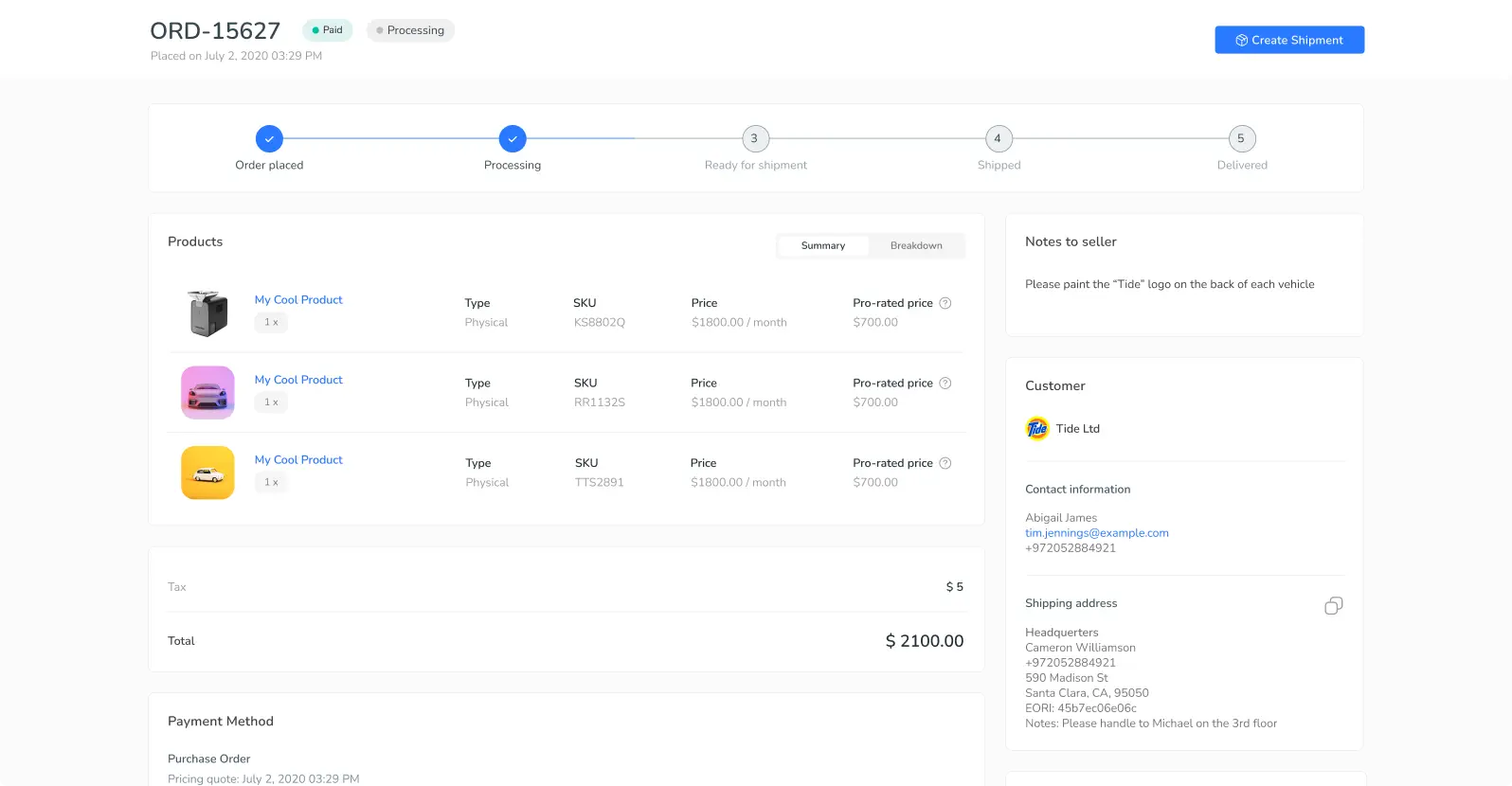1512x786 pixels.
Task: Click the yellow car product thumbnail
Action: point(208,473)
